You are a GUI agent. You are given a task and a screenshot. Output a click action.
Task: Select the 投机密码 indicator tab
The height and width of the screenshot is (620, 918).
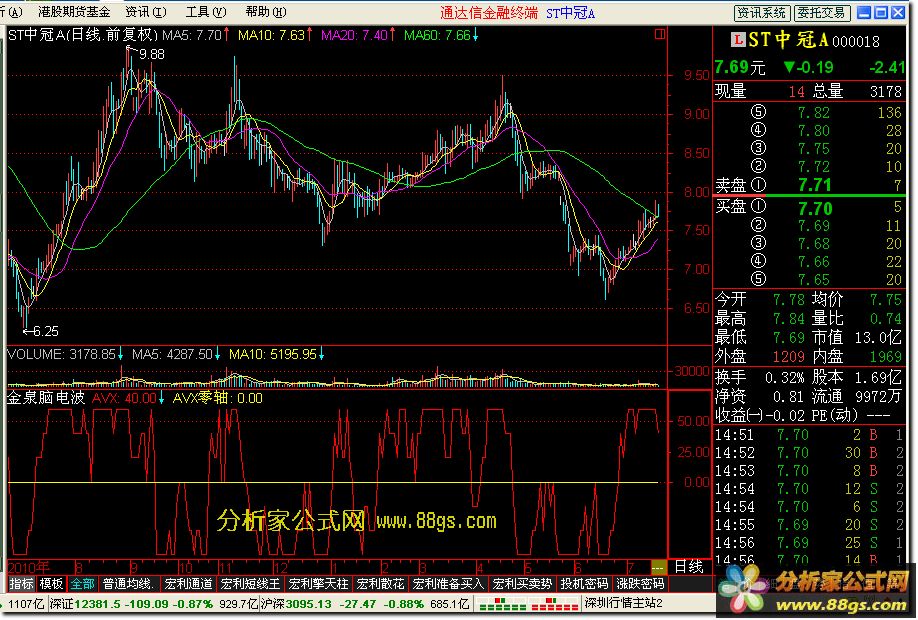point(584,584)
